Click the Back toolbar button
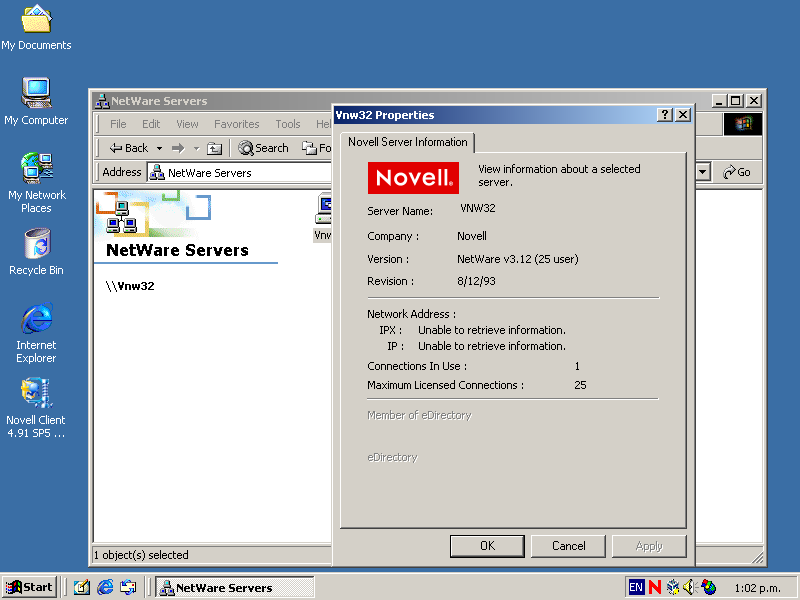Image resolution: width=800 pixels, height=600 pixels. point(128,148)
